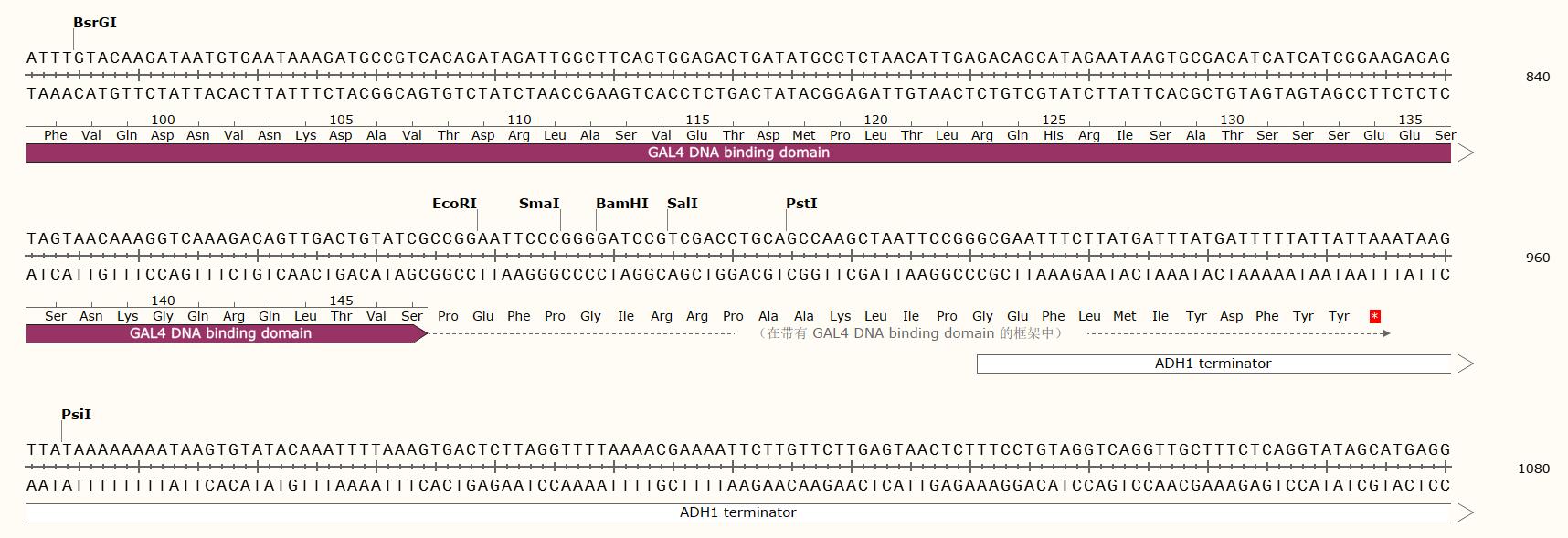Select the GAL4 DNA binding domain bar on line 840
The width and height of the screenshot is (1568, 538).
click(x=738, y=153)
